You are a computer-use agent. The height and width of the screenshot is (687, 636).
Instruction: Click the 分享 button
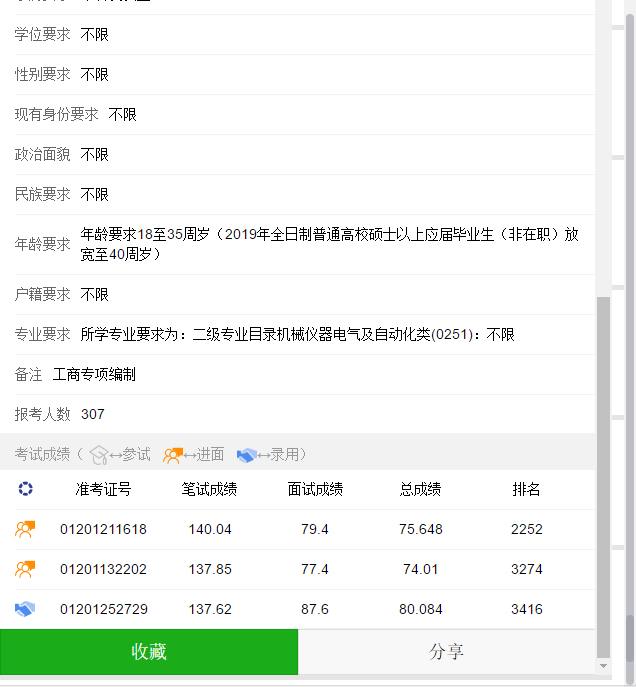pos(446,652)
